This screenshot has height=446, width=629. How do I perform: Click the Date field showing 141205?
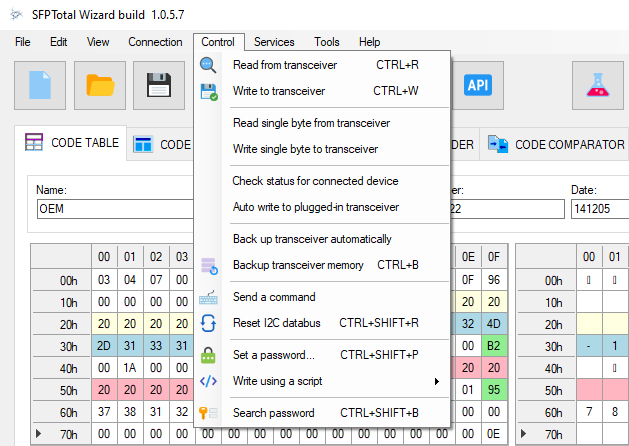click(x=600, y=209)
